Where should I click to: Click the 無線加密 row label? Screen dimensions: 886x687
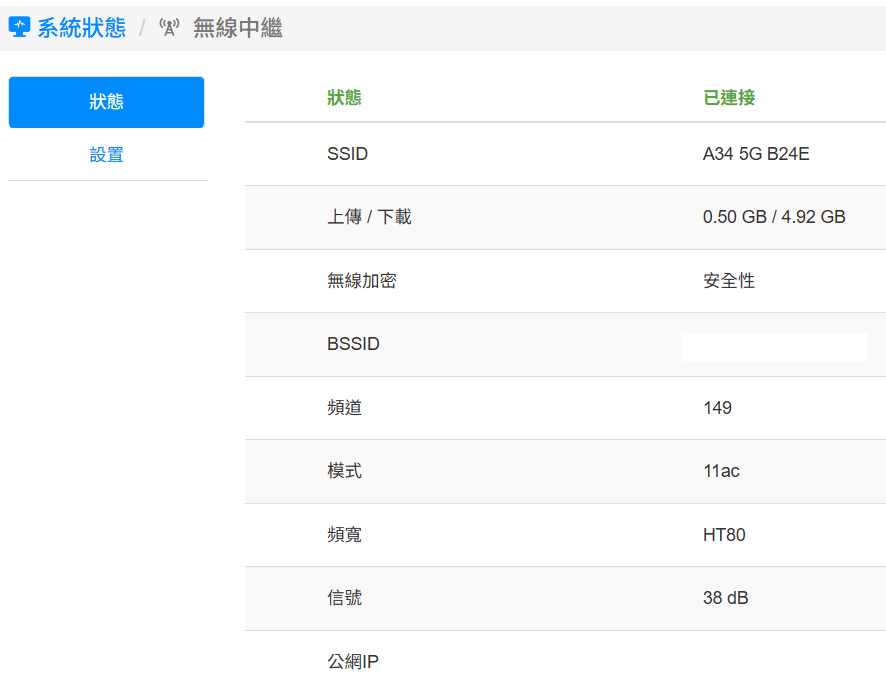pos(361,281)
